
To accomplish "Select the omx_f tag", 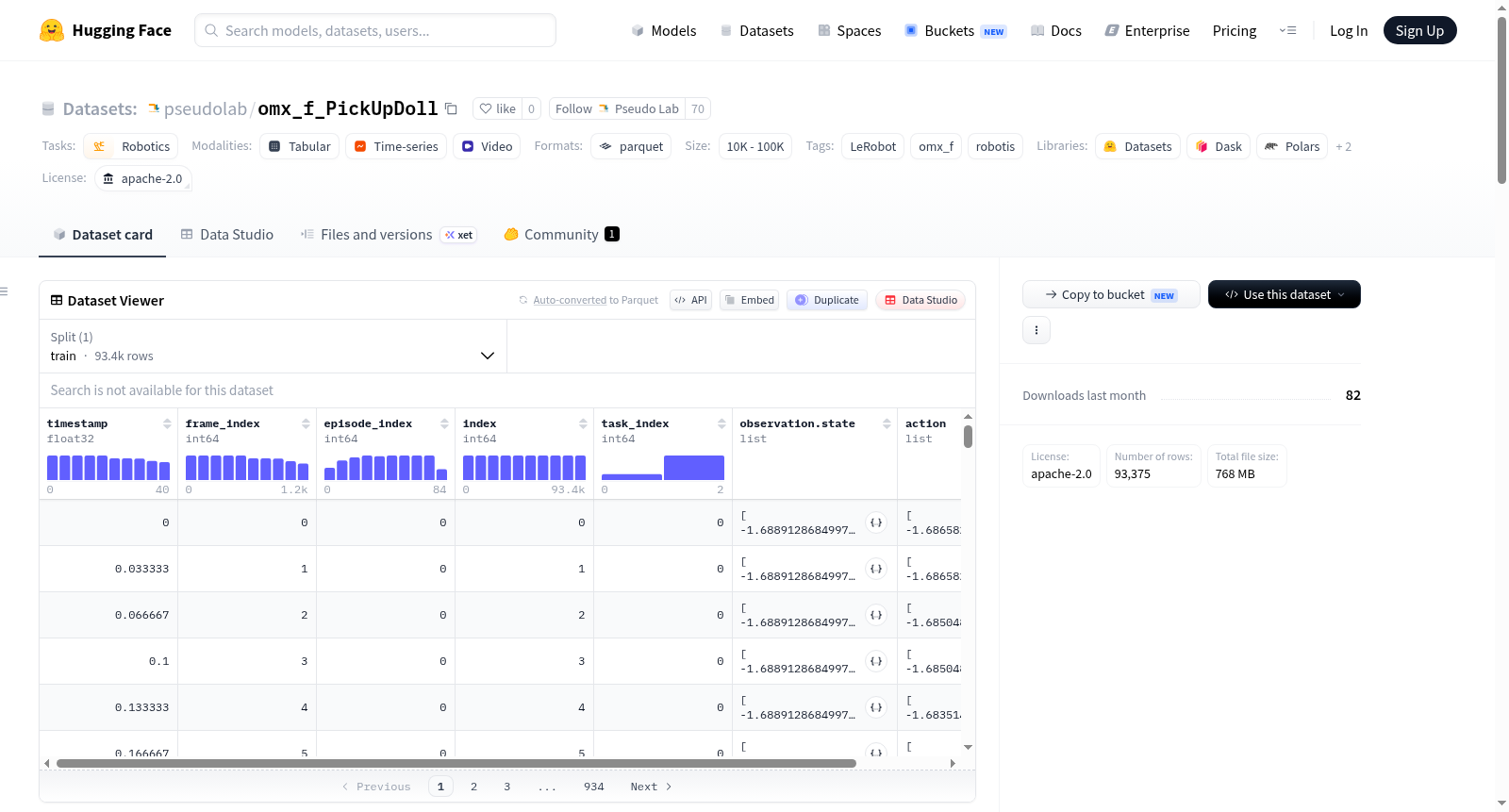I will [937, 146].
